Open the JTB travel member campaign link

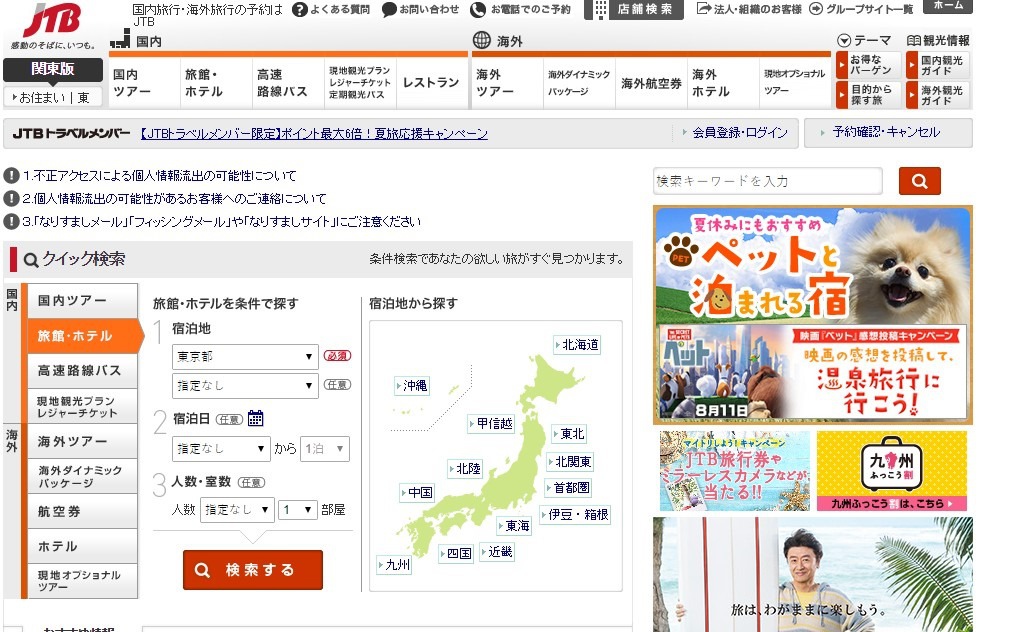click(314, 134)
